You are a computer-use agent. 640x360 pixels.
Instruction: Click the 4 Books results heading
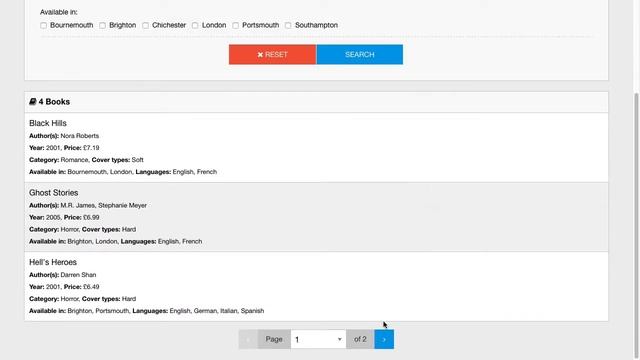(x=54, y=102)
